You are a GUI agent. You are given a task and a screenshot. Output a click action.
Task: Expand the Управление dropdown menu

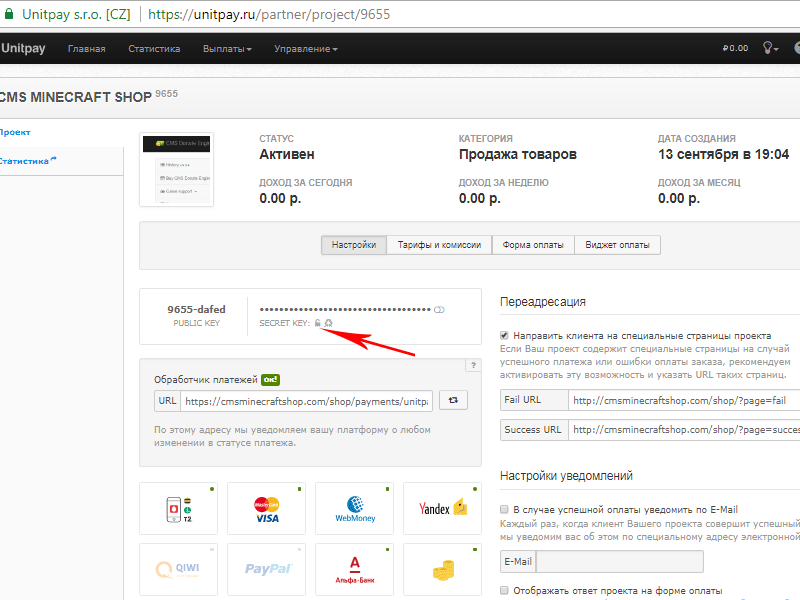tap(306, 48)
